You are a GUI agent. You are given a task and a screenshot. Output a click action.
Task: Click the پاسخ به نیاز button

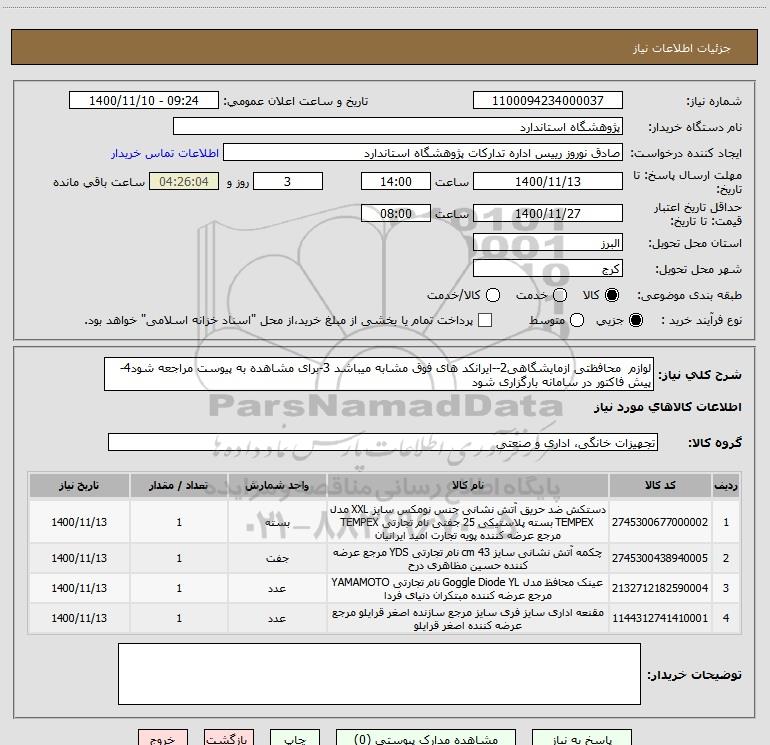[582, 738]
